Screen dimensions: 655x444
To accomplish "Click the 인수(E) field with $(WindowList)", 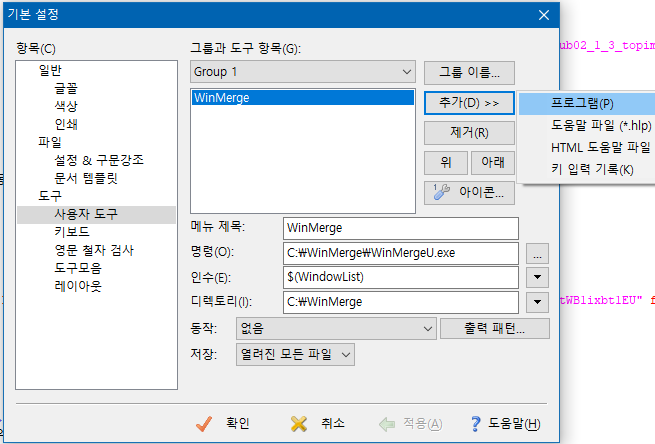I will pos(401,277).
